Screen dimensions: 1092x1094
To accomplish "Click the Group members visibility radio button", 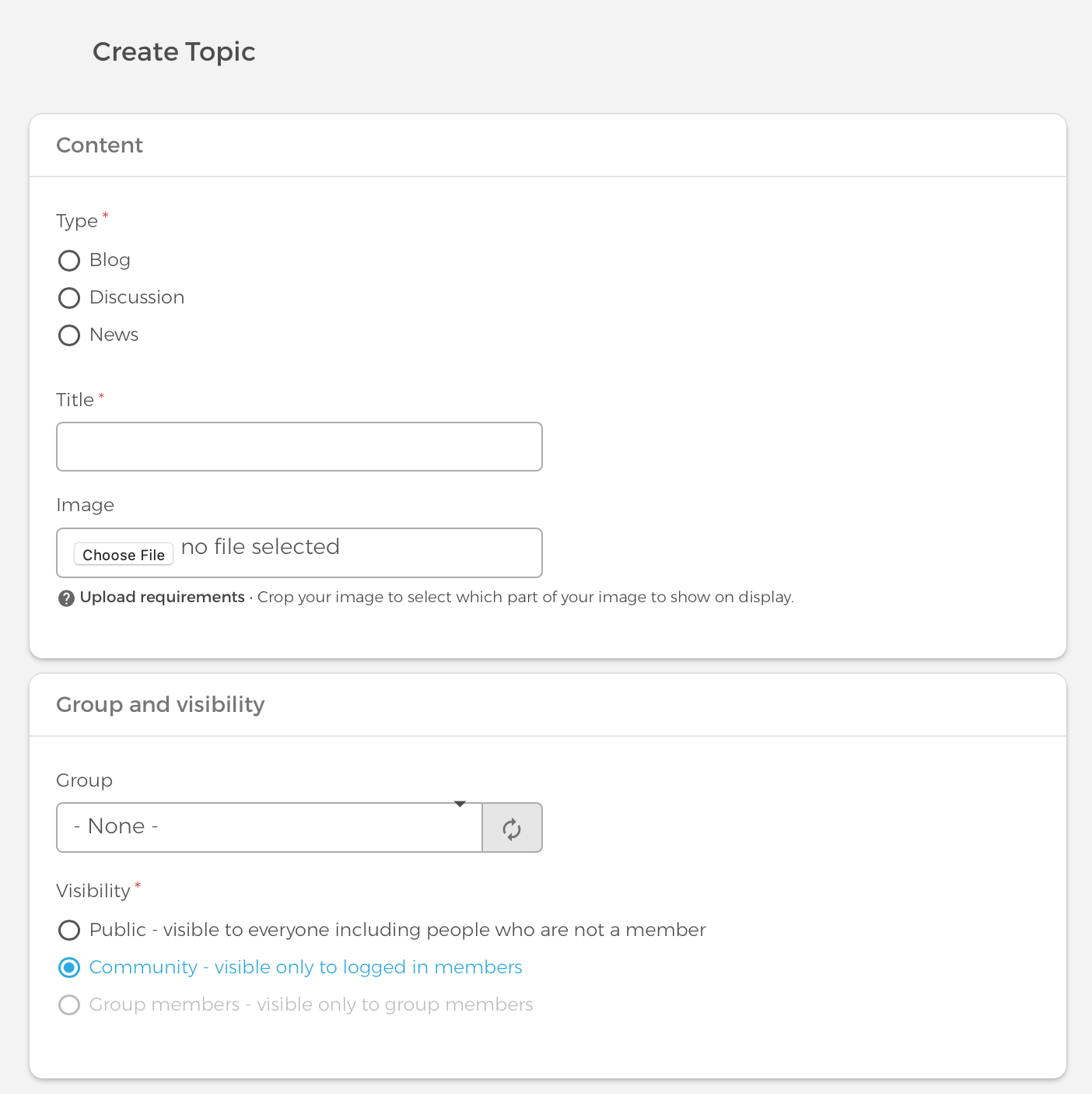I will (x=68, y=1005).
